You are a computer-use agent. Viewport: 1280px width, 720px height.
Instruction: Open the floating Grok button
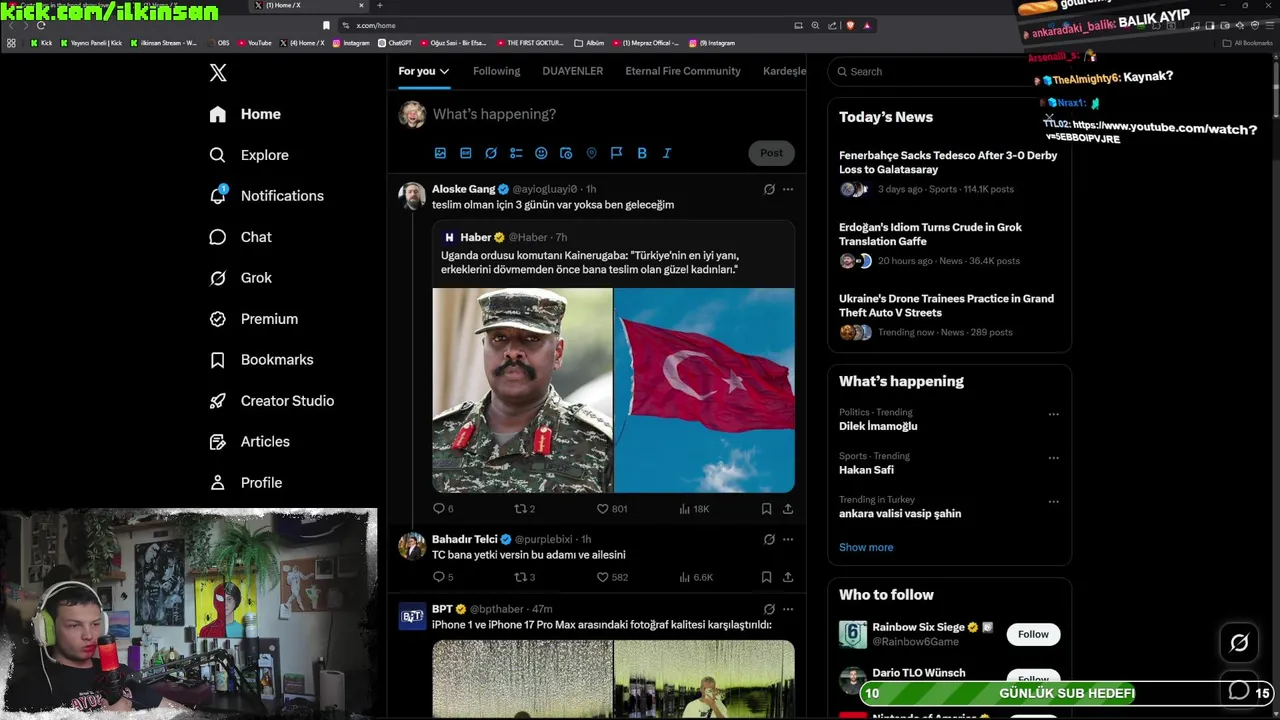(x=1239, y=643)
